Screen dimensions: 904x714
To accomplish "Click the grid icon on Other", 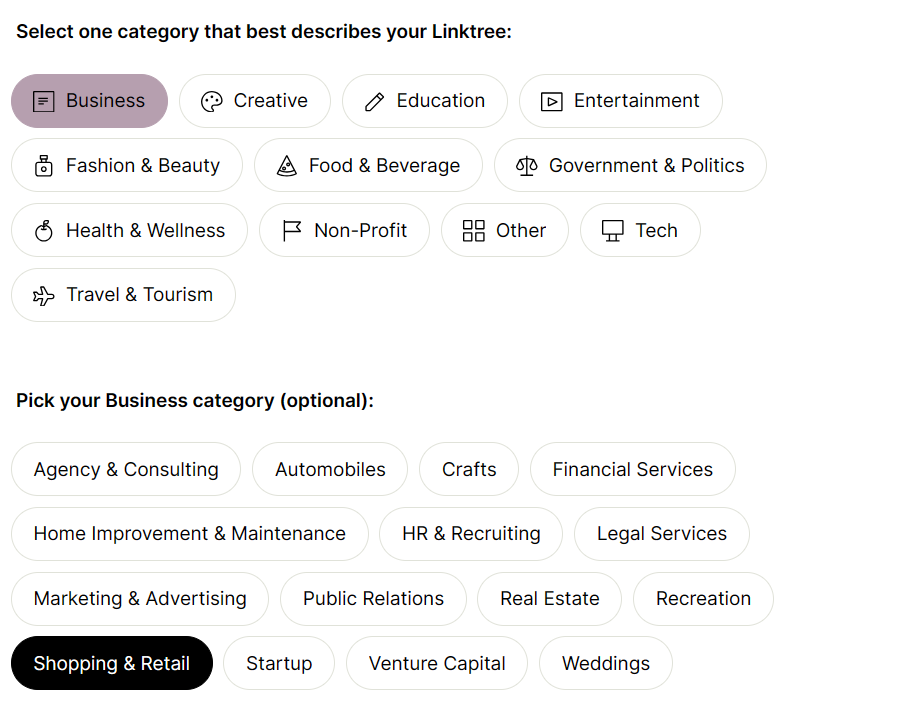I will click(x=474, y=231).
